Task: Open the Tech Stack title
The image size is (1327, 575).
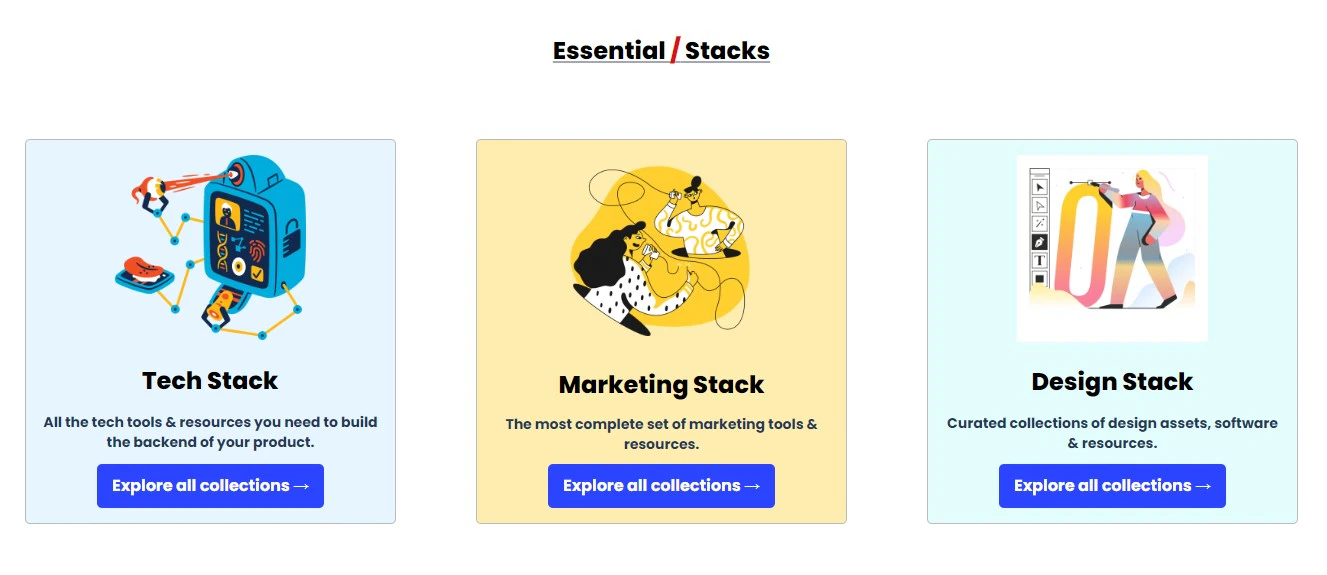Action: point(210,380)
